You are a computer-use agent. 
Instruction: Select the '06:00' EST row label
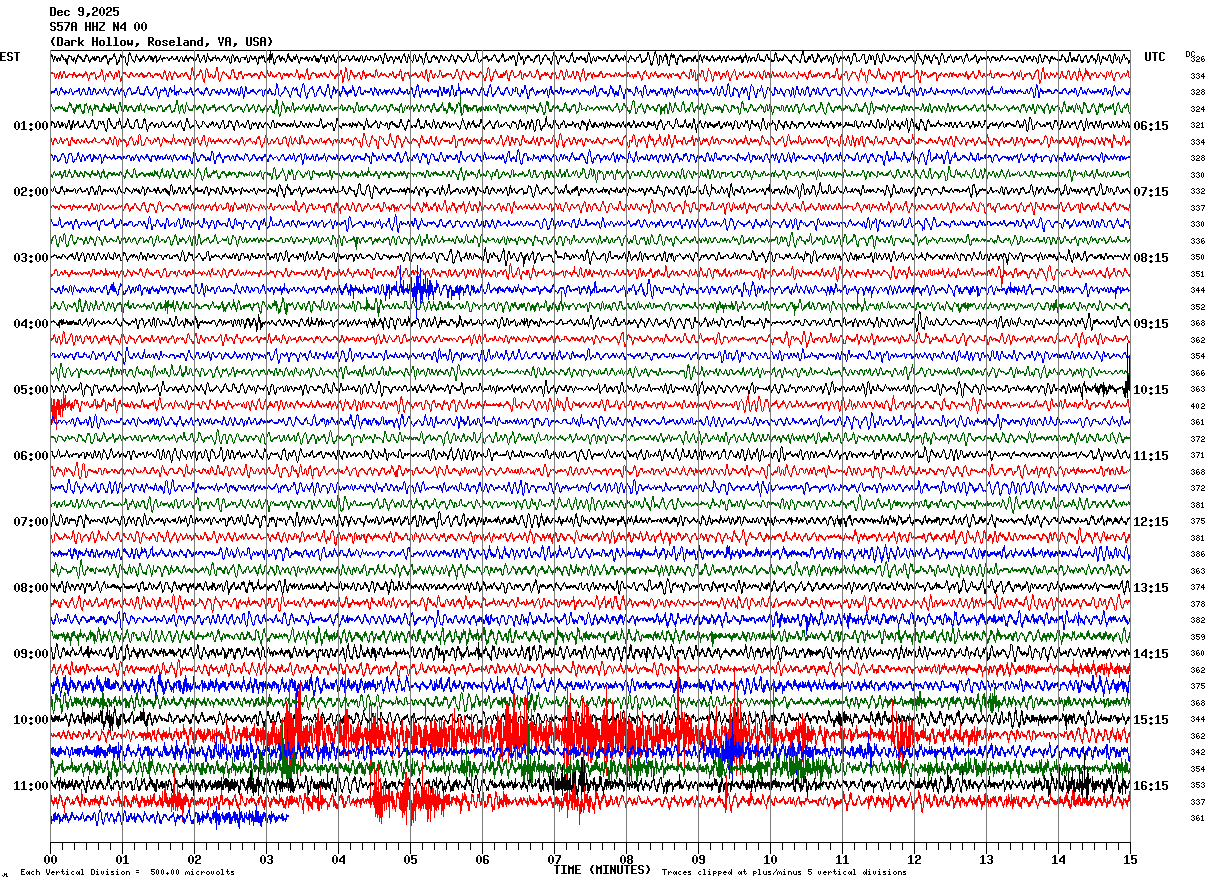31,456
